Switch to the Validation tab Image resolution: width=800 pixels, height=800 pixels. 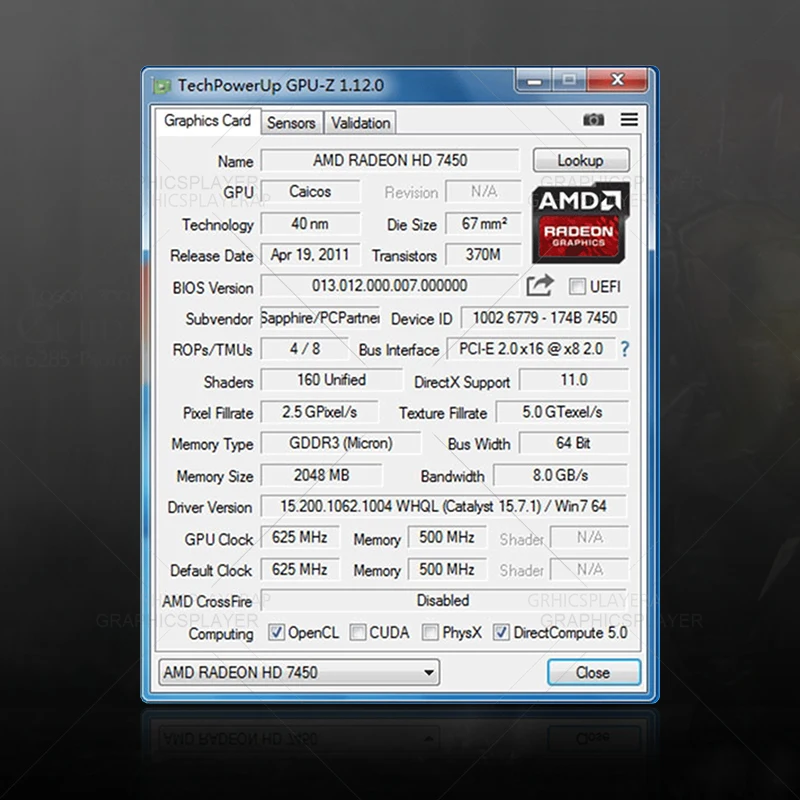click(x=360, y=123)
